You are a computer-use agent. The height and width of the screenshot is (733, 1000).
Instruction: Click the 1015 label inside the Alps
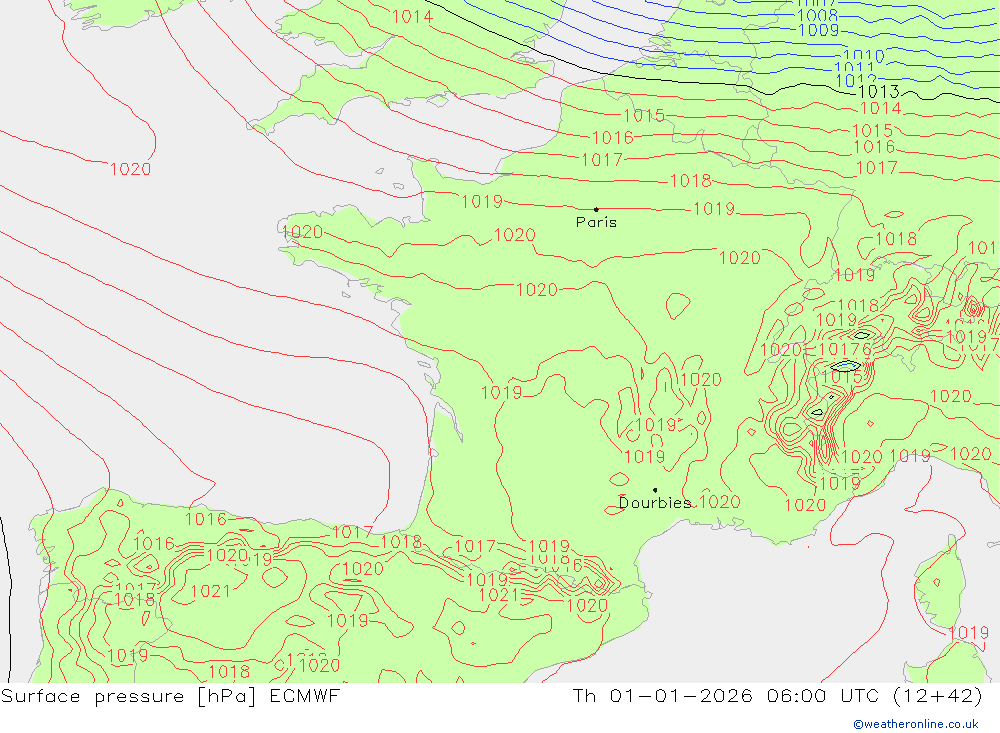[x=842, y=376]
